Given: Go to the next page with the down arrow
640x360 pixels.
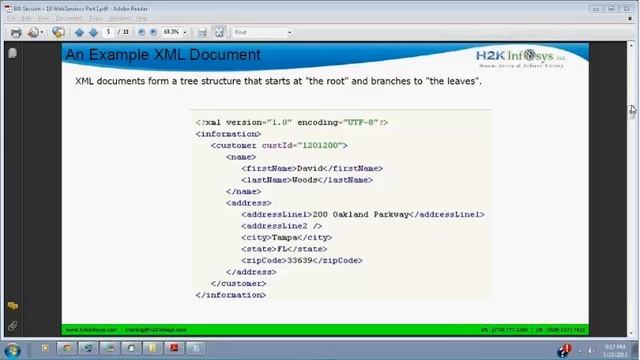Looking at the screenshot, I should [x=93, y=32].
